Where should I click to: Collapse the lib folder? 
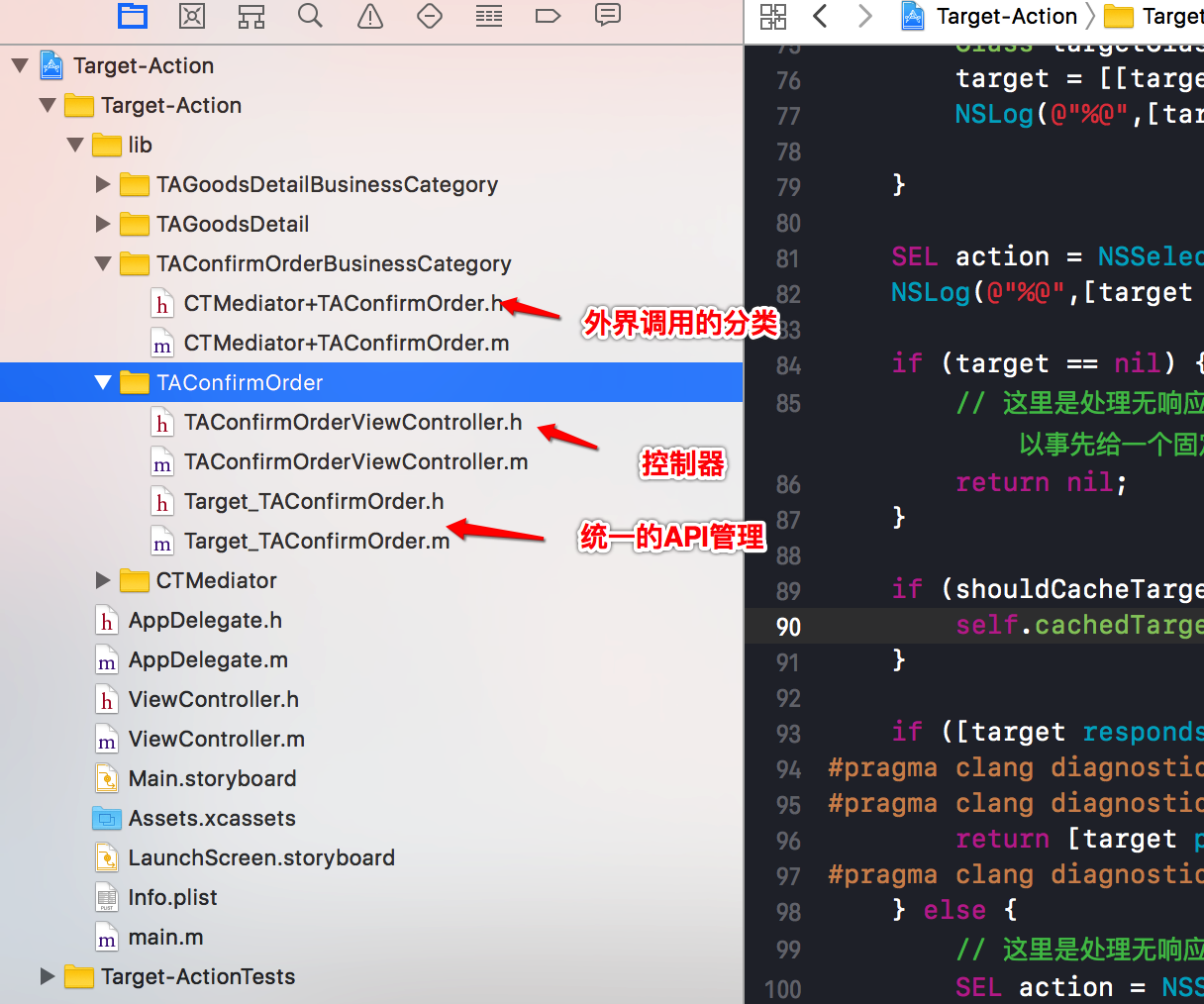[74, 145]
